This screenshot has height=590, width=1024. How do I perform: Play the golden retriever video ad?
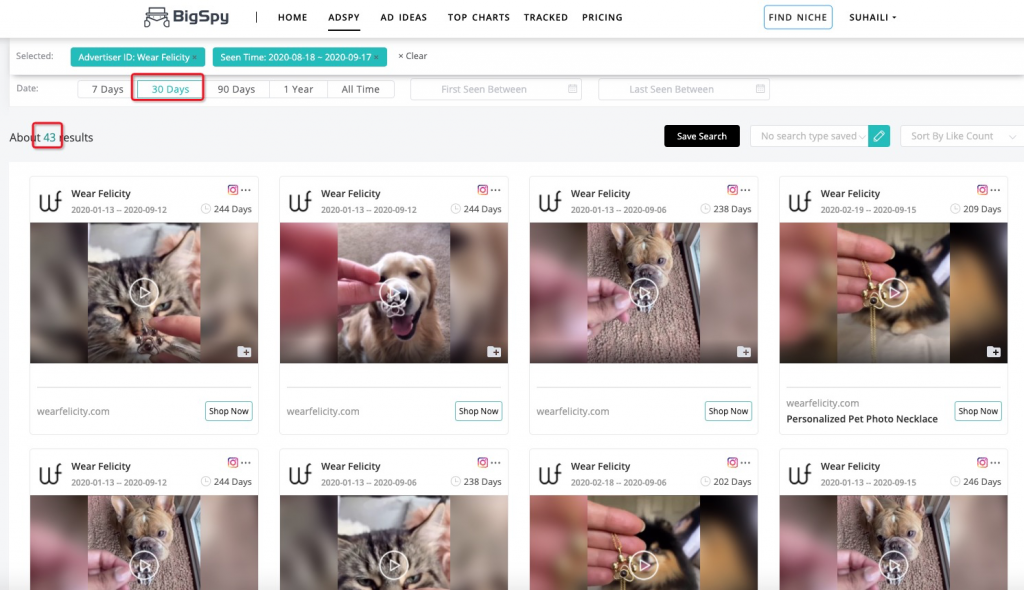click(x=394, y=293)
